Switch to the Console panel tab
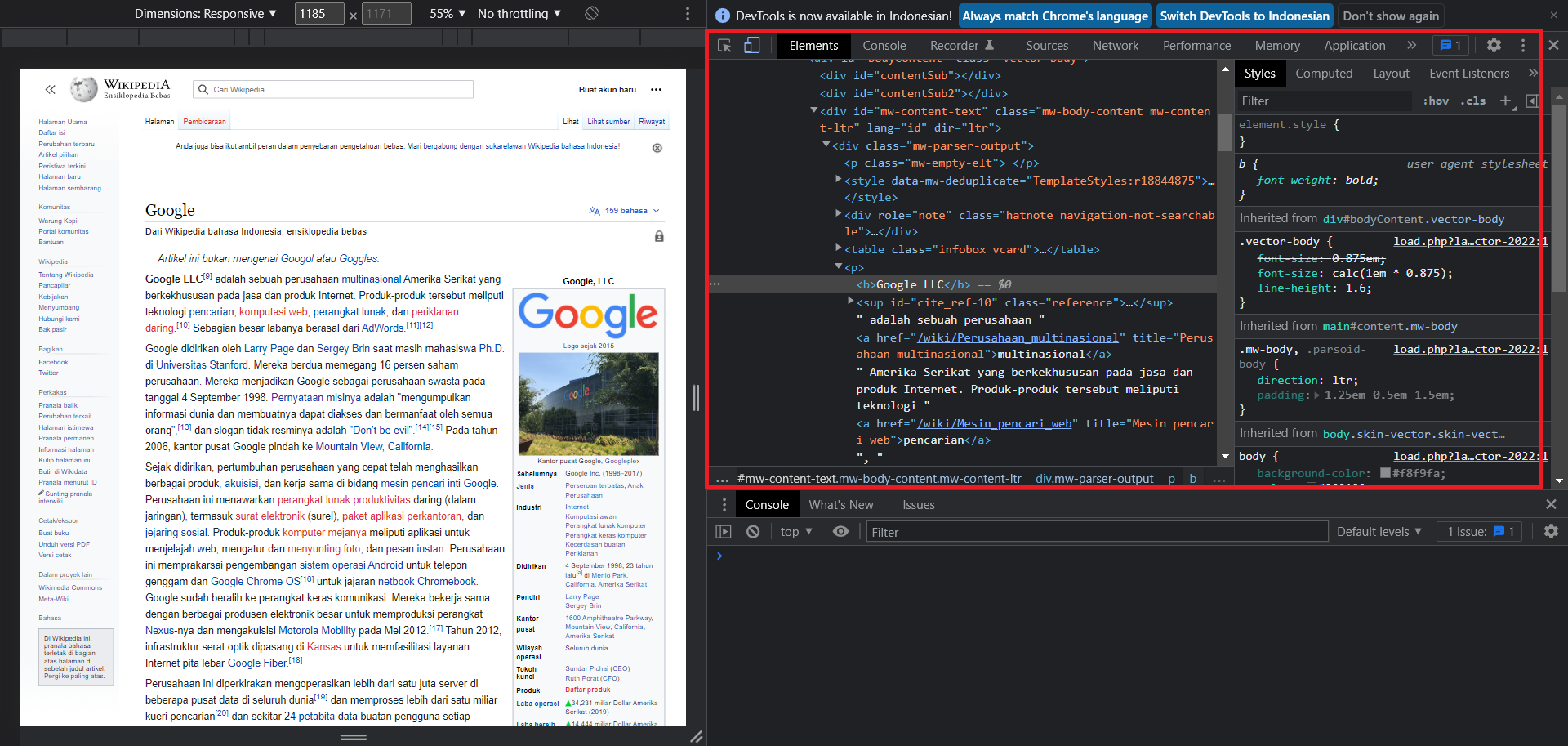Screen dimensions: 1568x746 [x=884, y=46]
